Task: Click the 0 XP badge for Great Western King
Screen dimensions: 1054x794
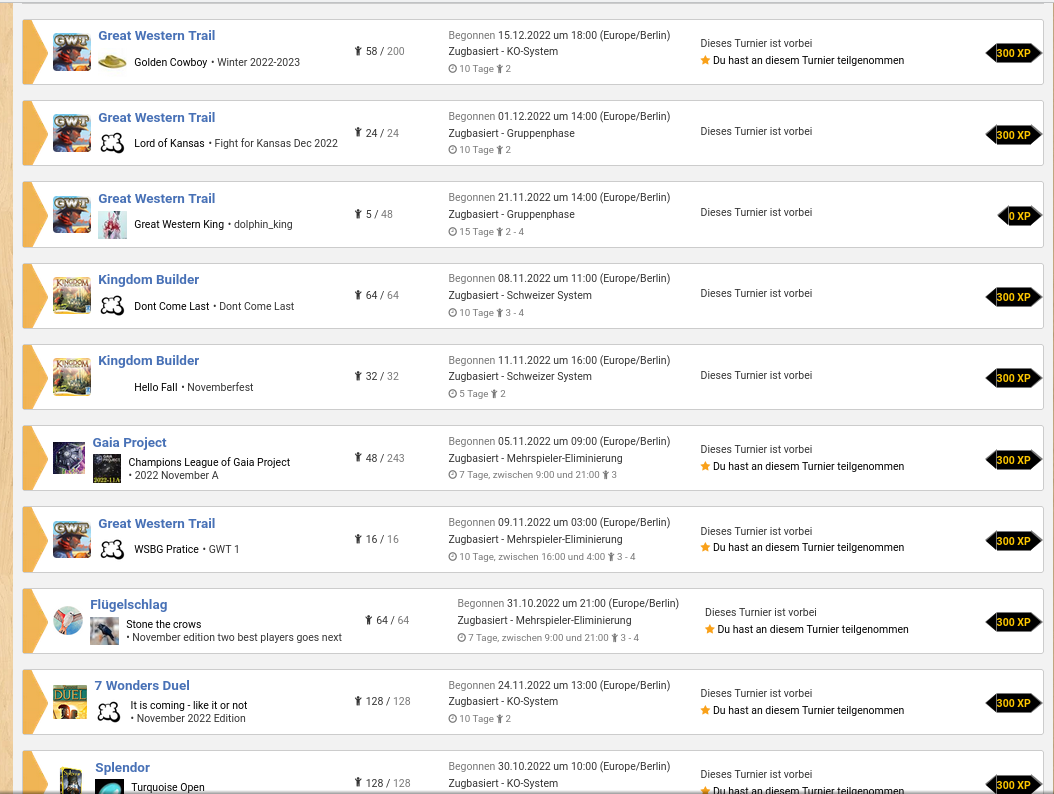Action: pyautogui.click(x=1019, y=216)
